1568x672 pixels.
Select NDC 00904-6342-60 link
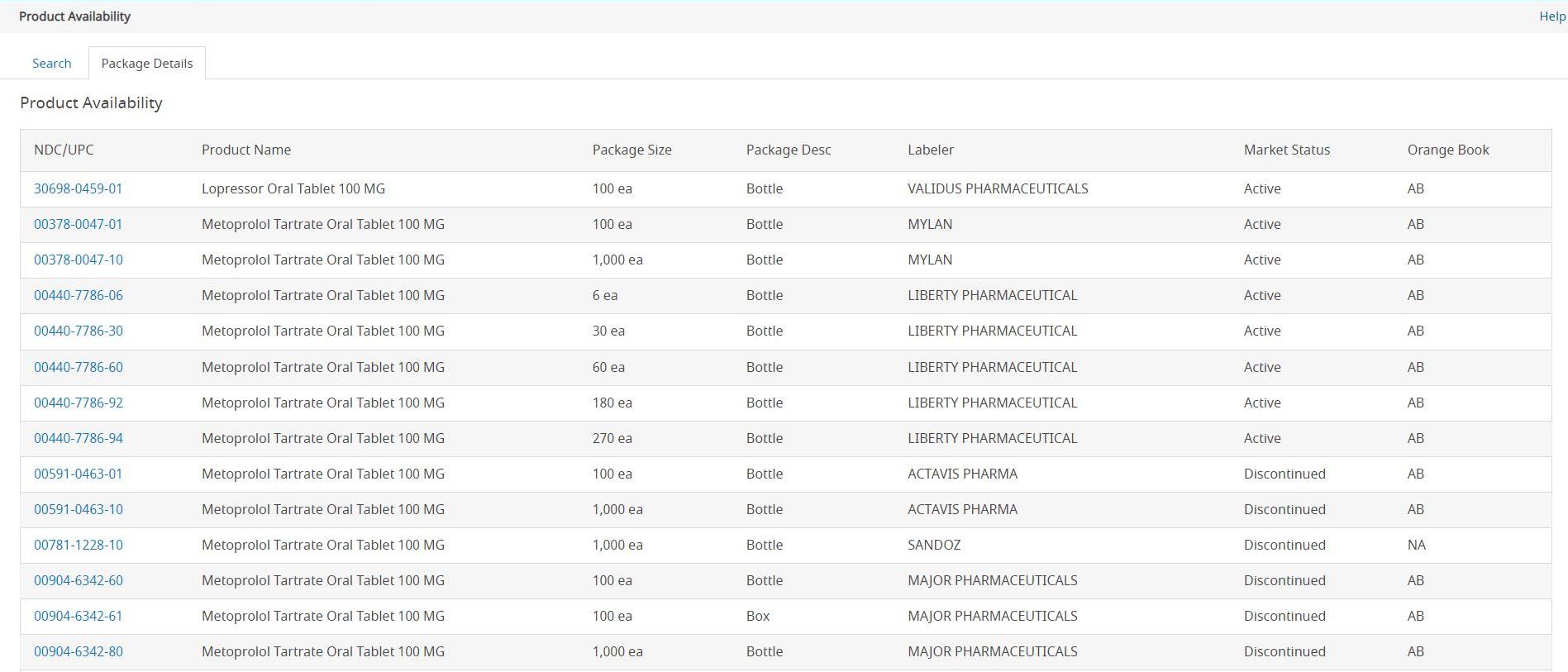pyautogui.click(x=78, y=580)
